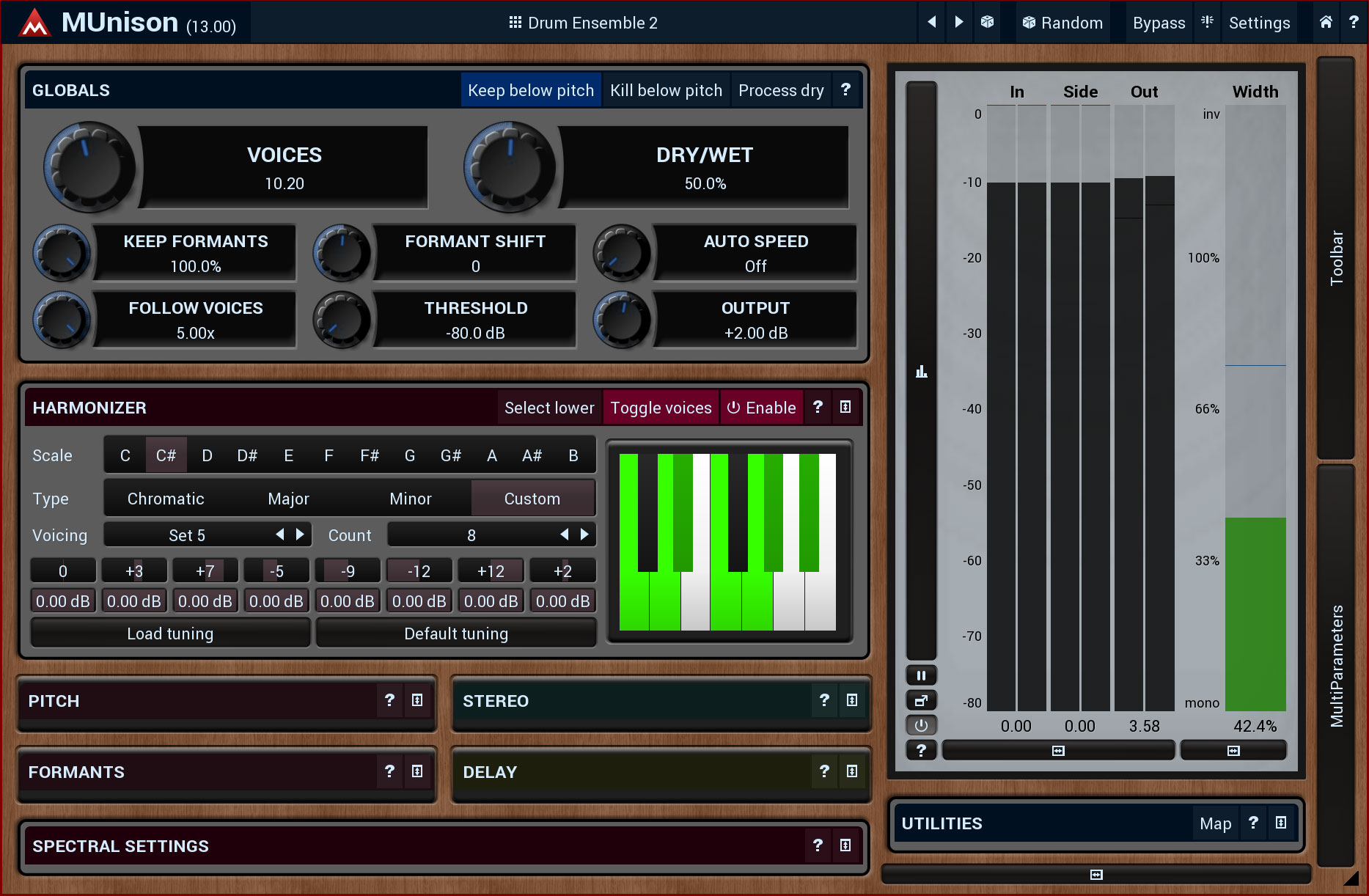Expand the Stereo section
The height and width of the screenshot is (896, 1369).
pyautogui.click(x=851, y=700)
